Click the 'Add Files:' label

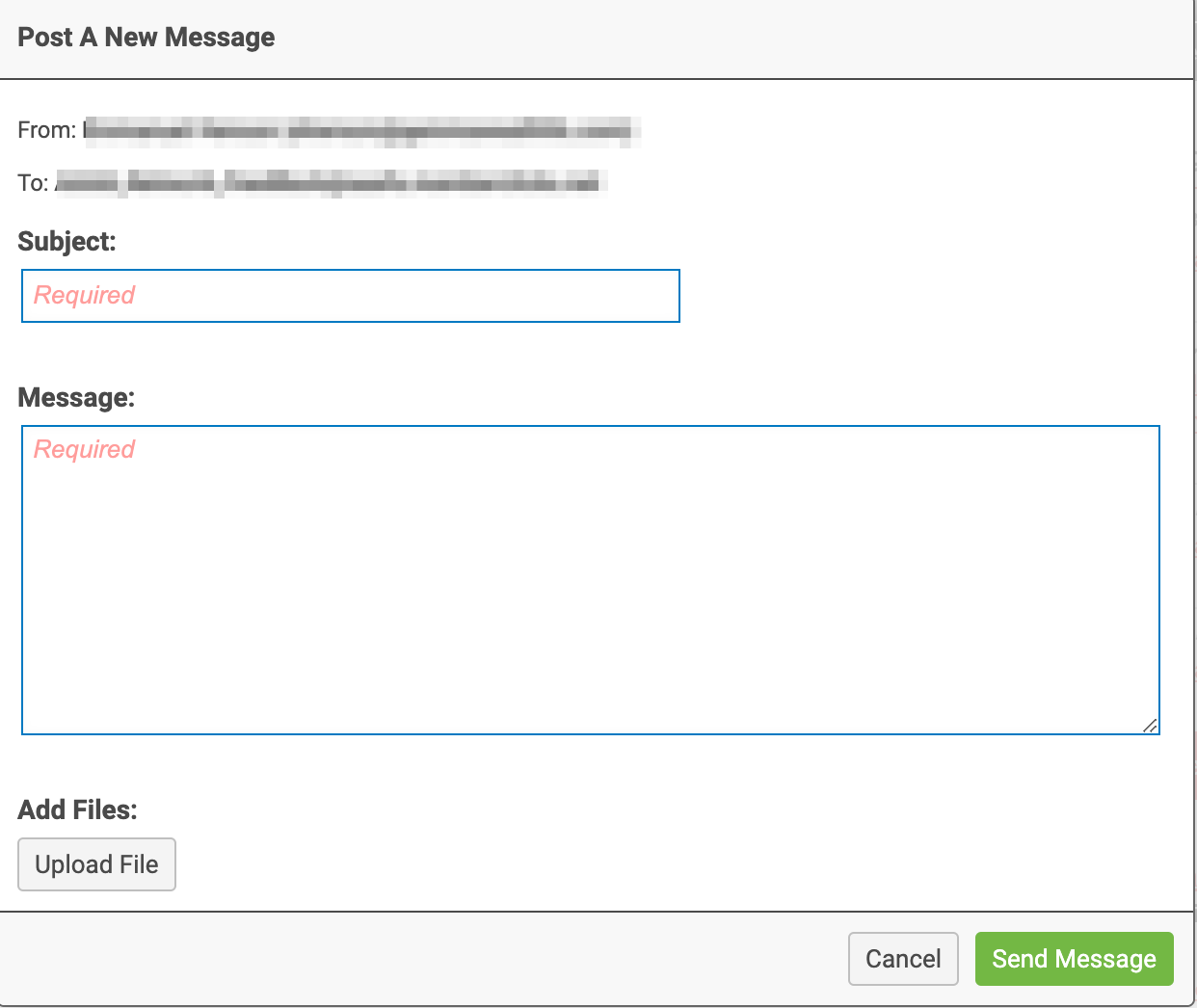tap(77, 809)
